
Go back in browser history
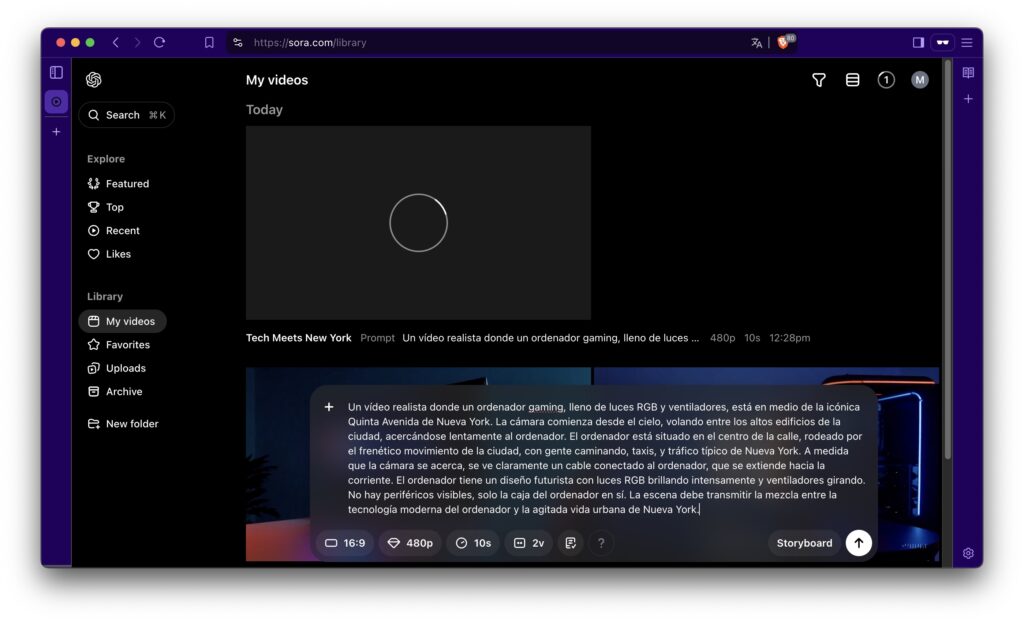click(x=116, y=42)
